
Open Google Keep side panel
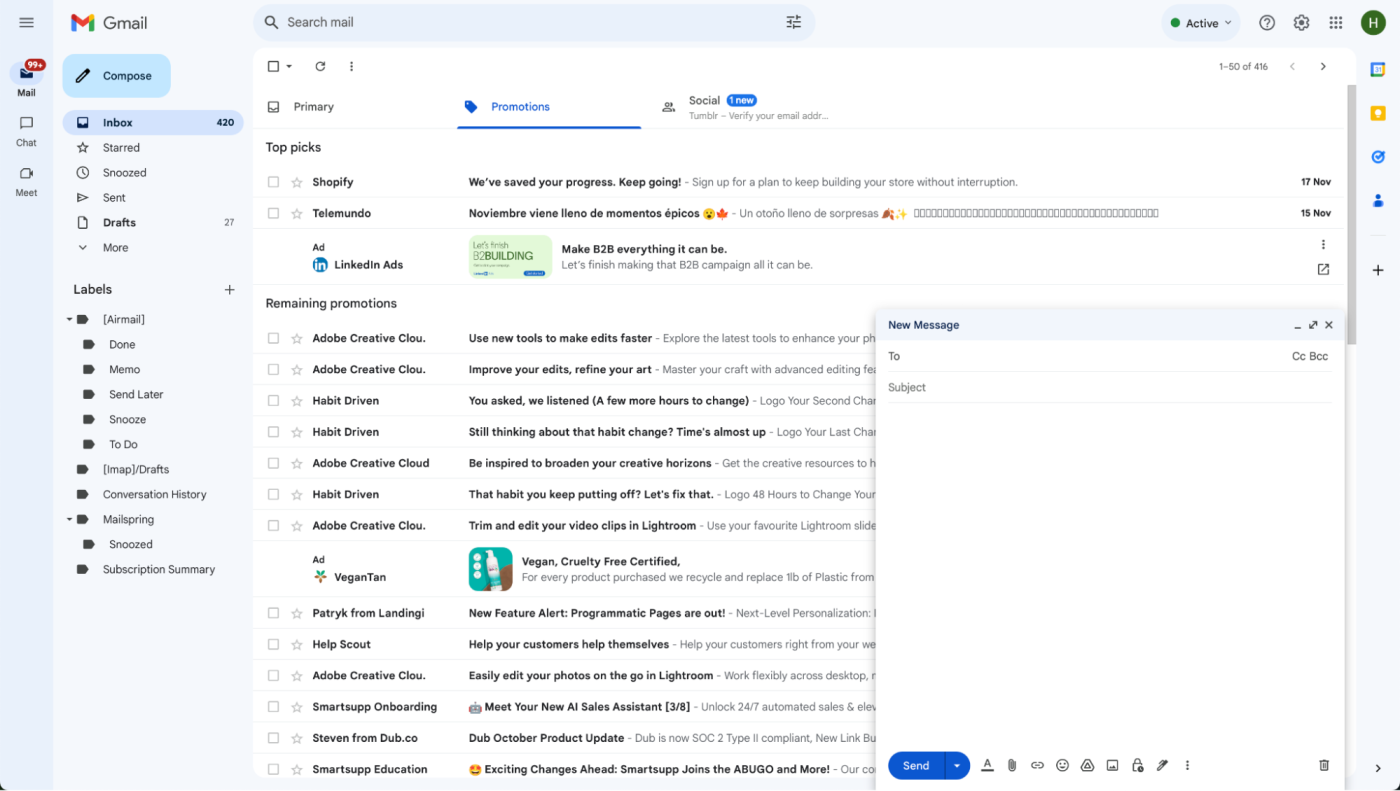(x=1378, y=113)
